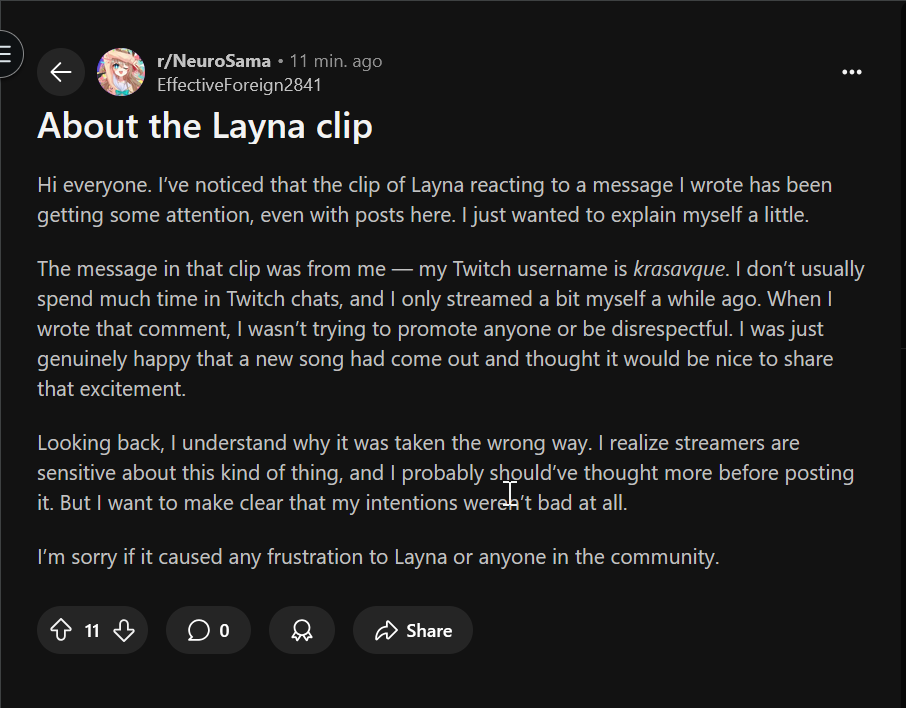
Task: Click the paragraph starting with Looking back
Action: [445, 472]
